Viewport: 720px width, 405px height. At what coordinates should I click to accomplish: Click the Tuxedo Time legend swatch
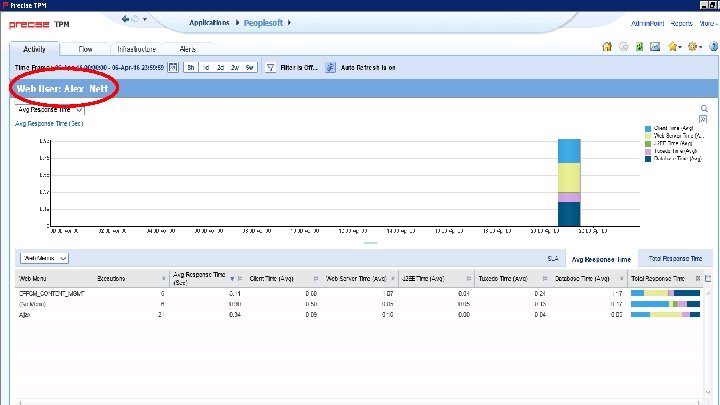coord(648,152)
